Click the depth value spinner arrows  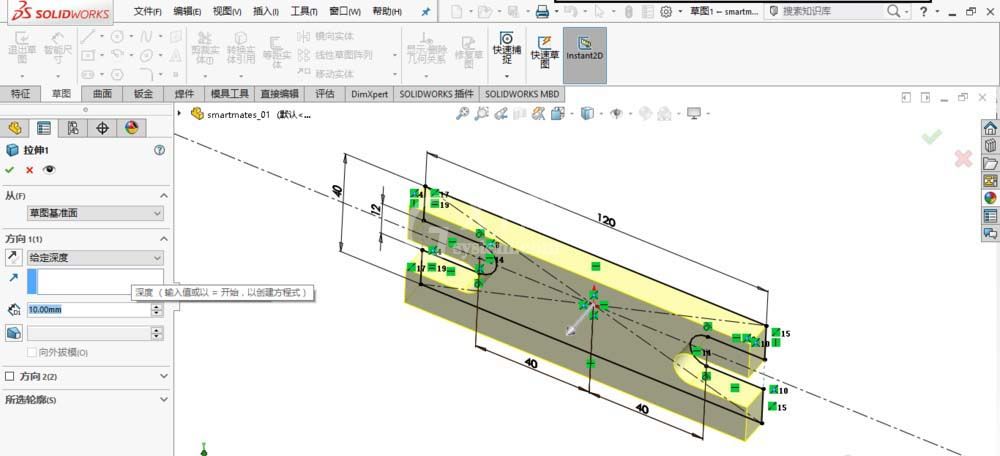[157, 310]
